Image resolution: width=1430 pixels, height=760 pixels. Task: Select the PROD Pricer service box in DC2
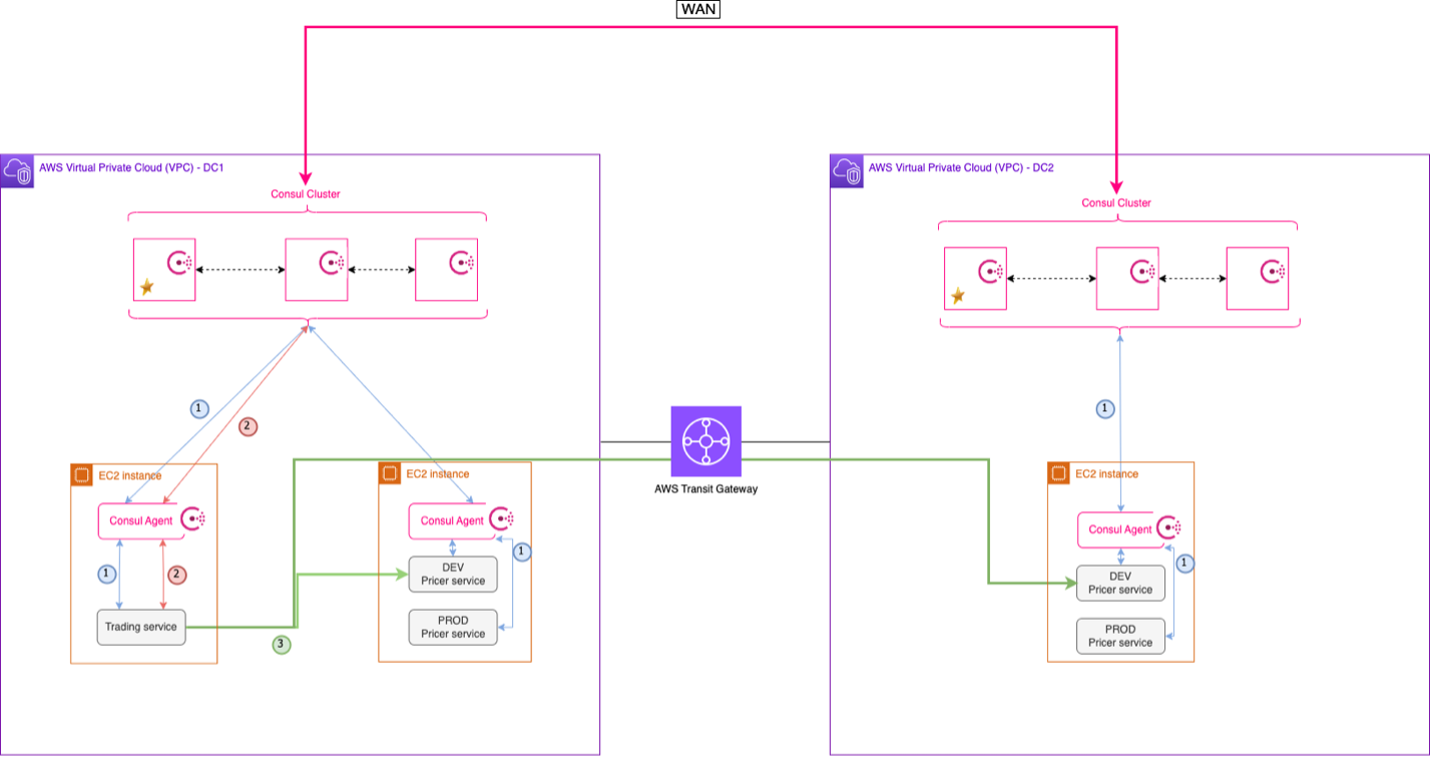click(x=1120, y=635)
